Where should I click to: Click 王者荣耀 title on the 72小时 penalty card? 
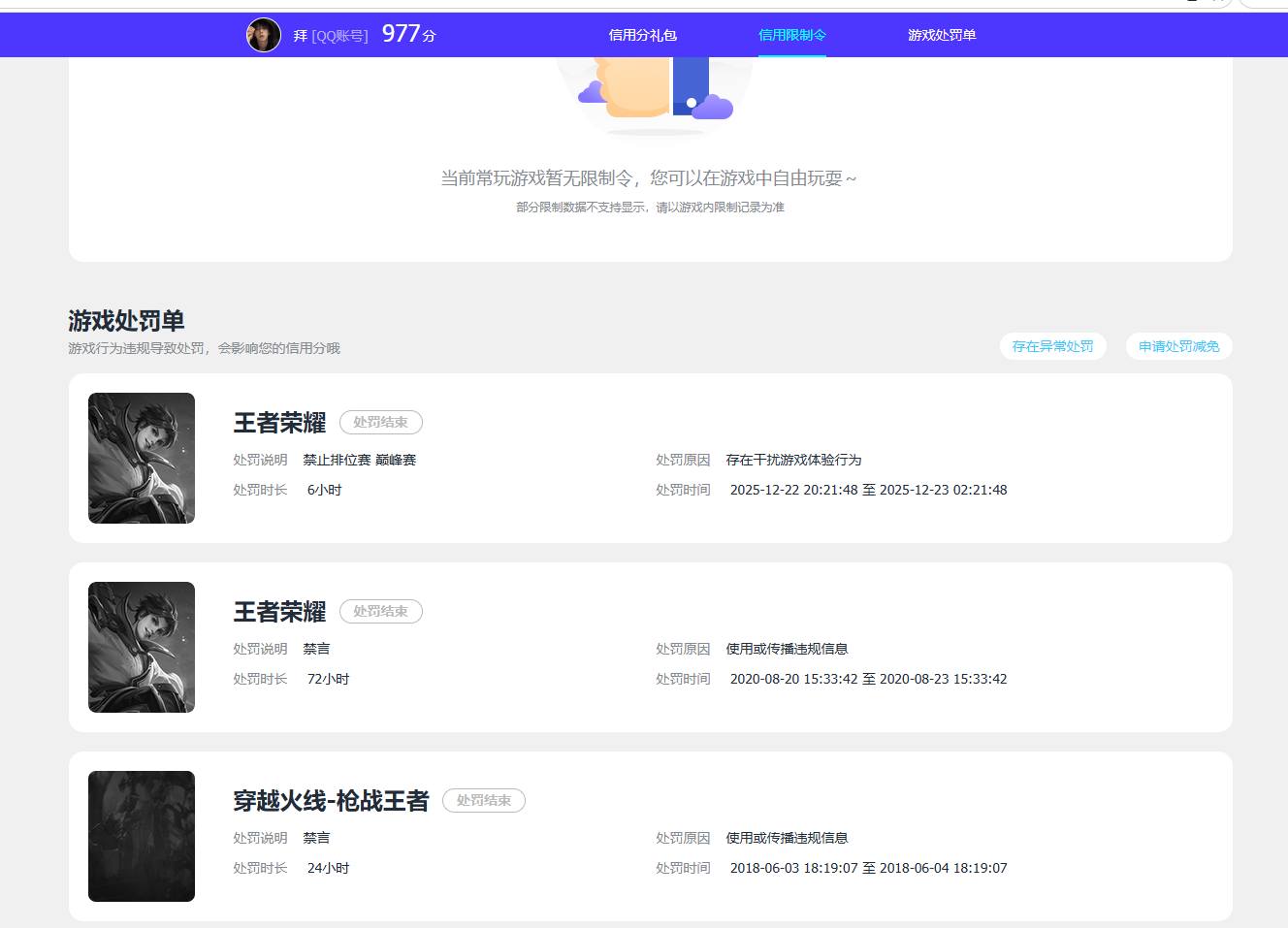pos(279,612)
